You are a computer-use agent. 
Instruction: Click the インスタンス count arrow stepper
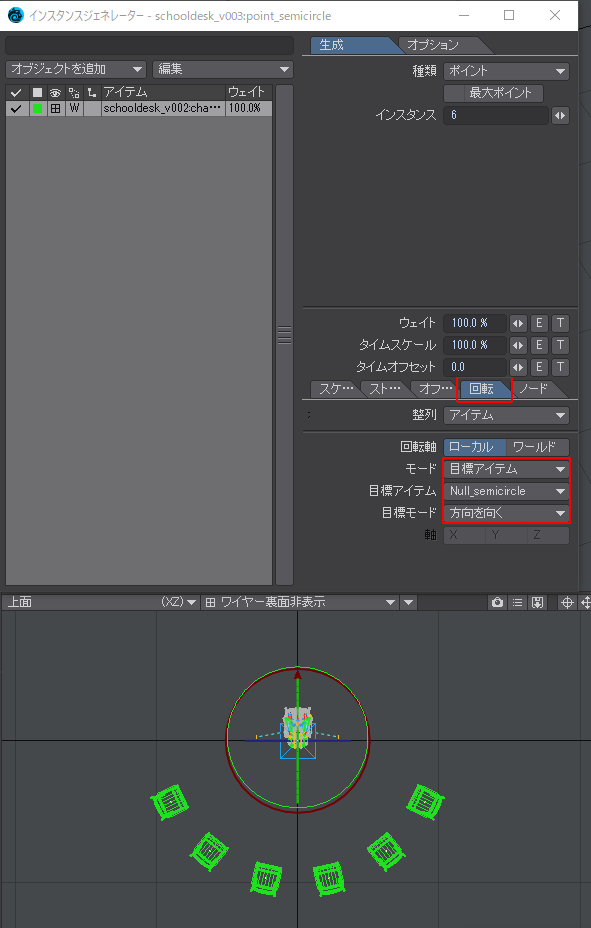560,115
